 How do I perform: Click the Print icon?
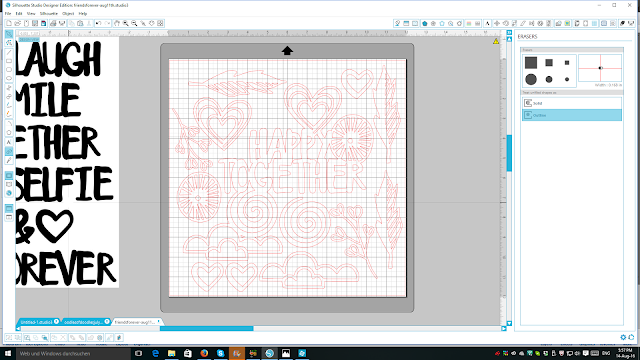click(x=53, y=24)
